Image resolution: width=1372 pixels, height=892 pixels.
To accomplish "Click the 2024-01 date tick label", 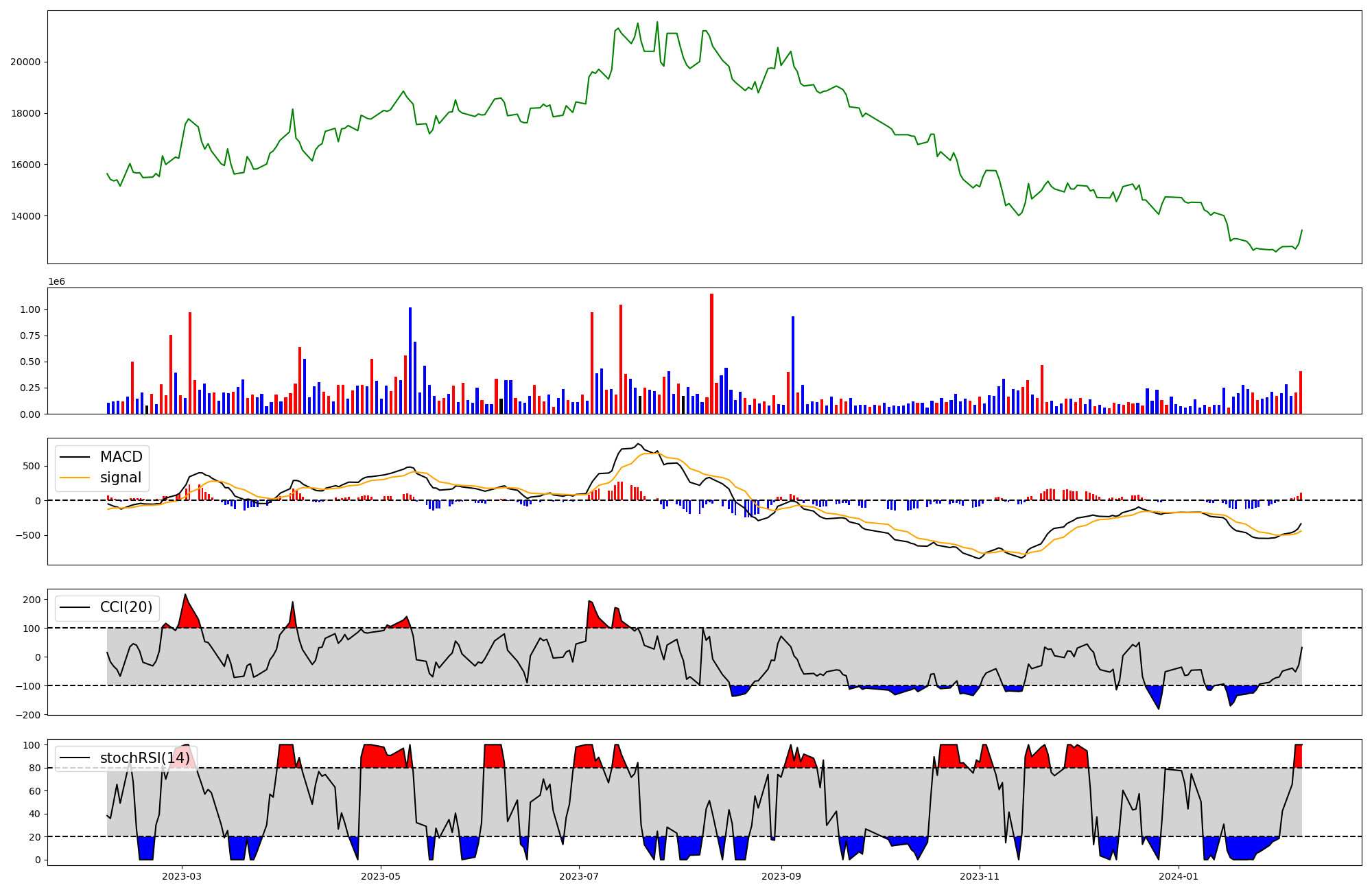I will pyautogui.click(x=1179, y=876).
